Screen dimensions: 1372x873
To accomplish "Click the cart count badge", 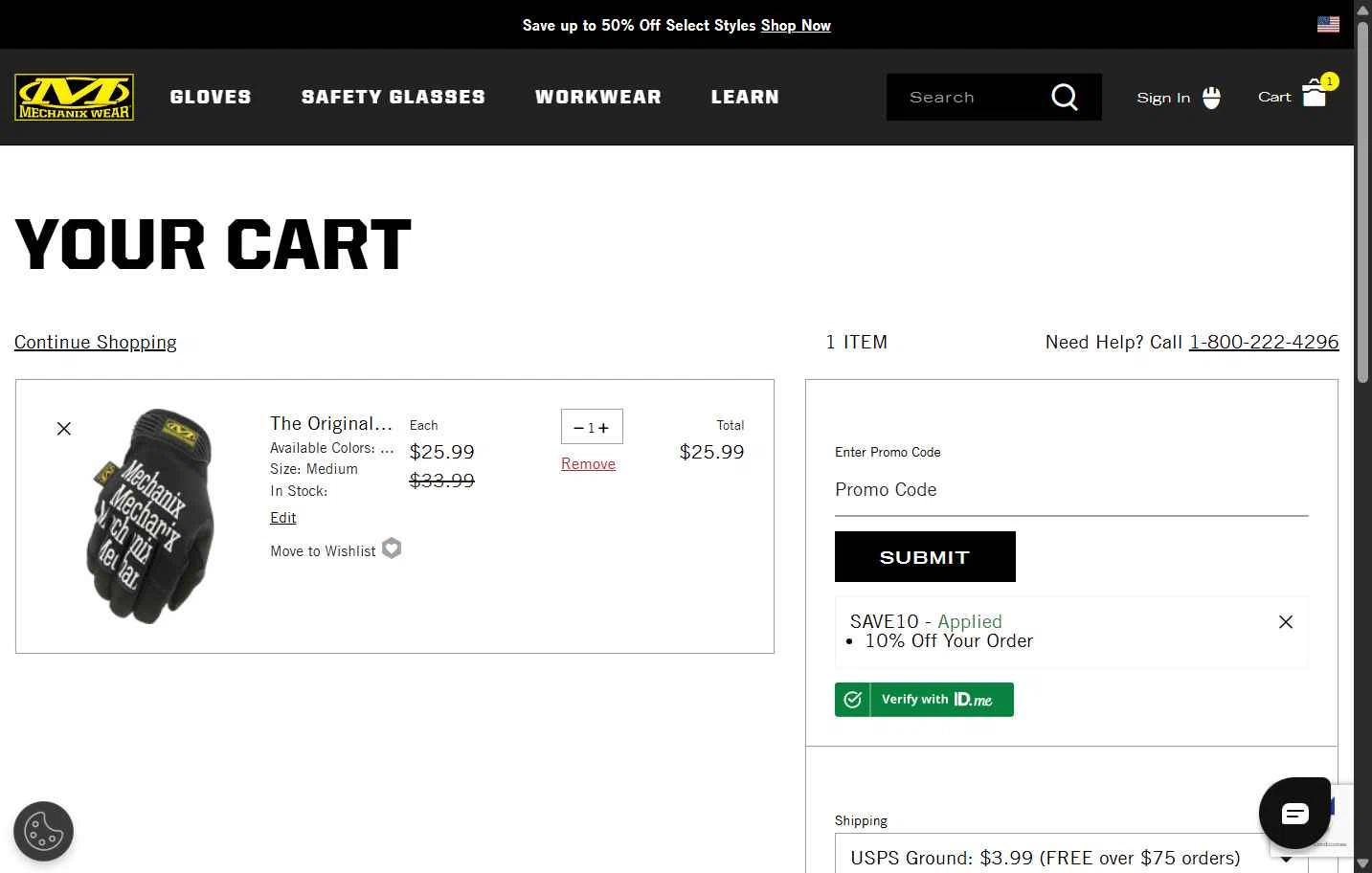I will click(x=1329, y=81).
